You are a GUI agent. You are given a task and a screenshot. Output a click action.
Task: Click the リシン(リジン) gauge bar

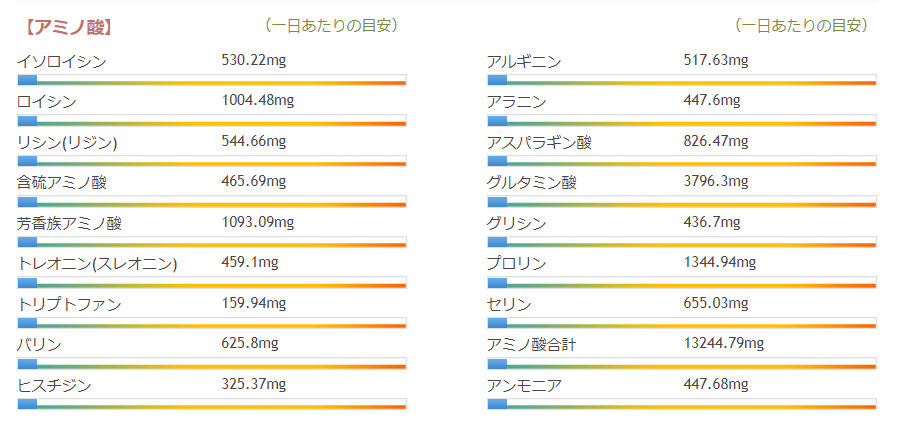(x=211, y=160)
